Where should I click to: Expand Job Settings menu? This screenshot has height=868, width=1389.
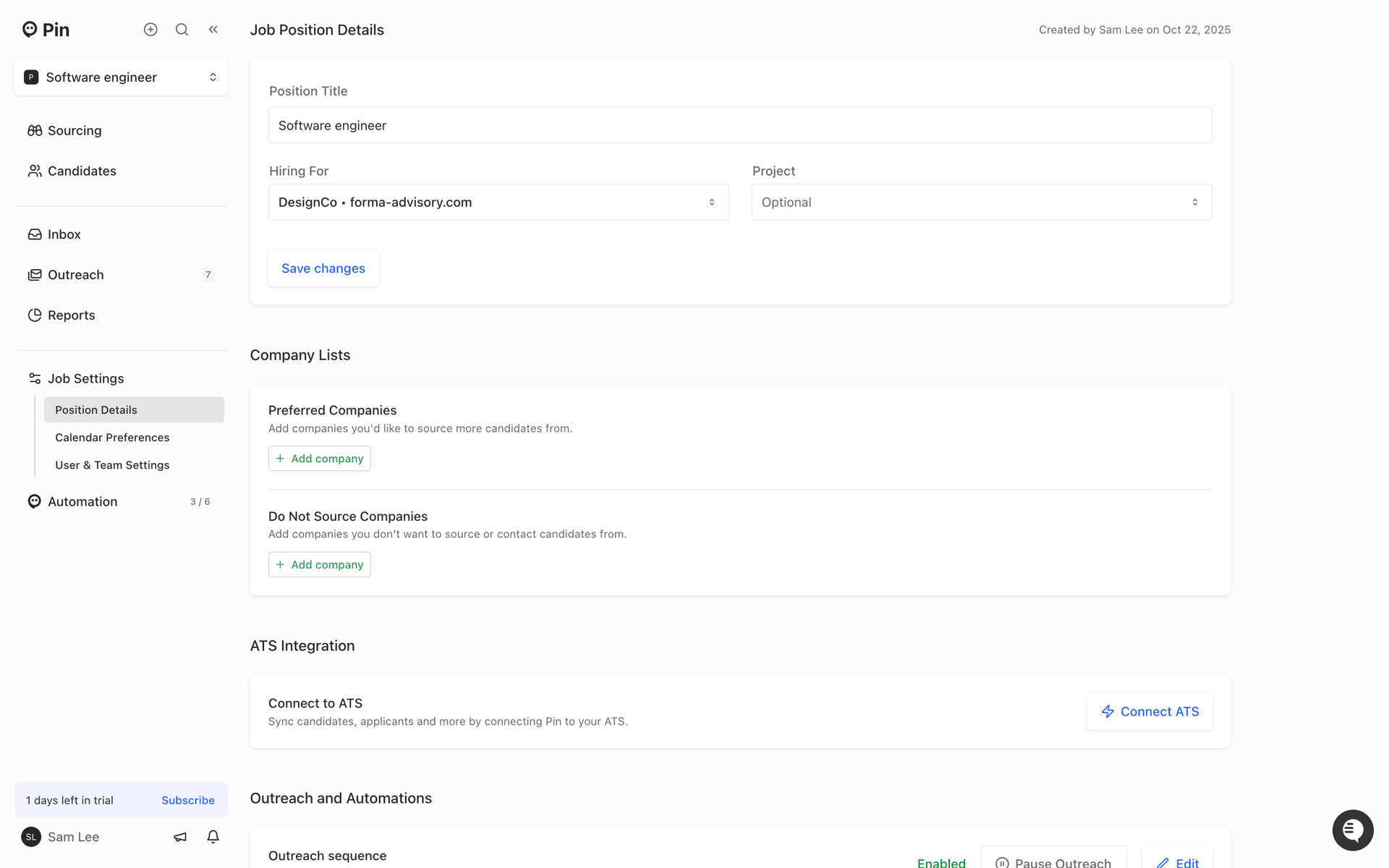click(121, 379)
